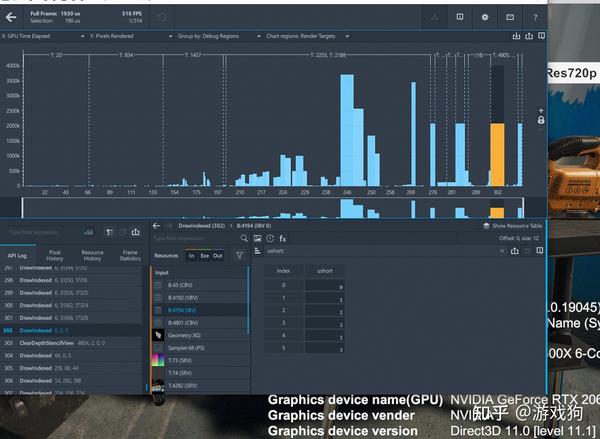Click the highlighted orange bar at 302
The width and height of the screenshot is (600, 439).
496,153
